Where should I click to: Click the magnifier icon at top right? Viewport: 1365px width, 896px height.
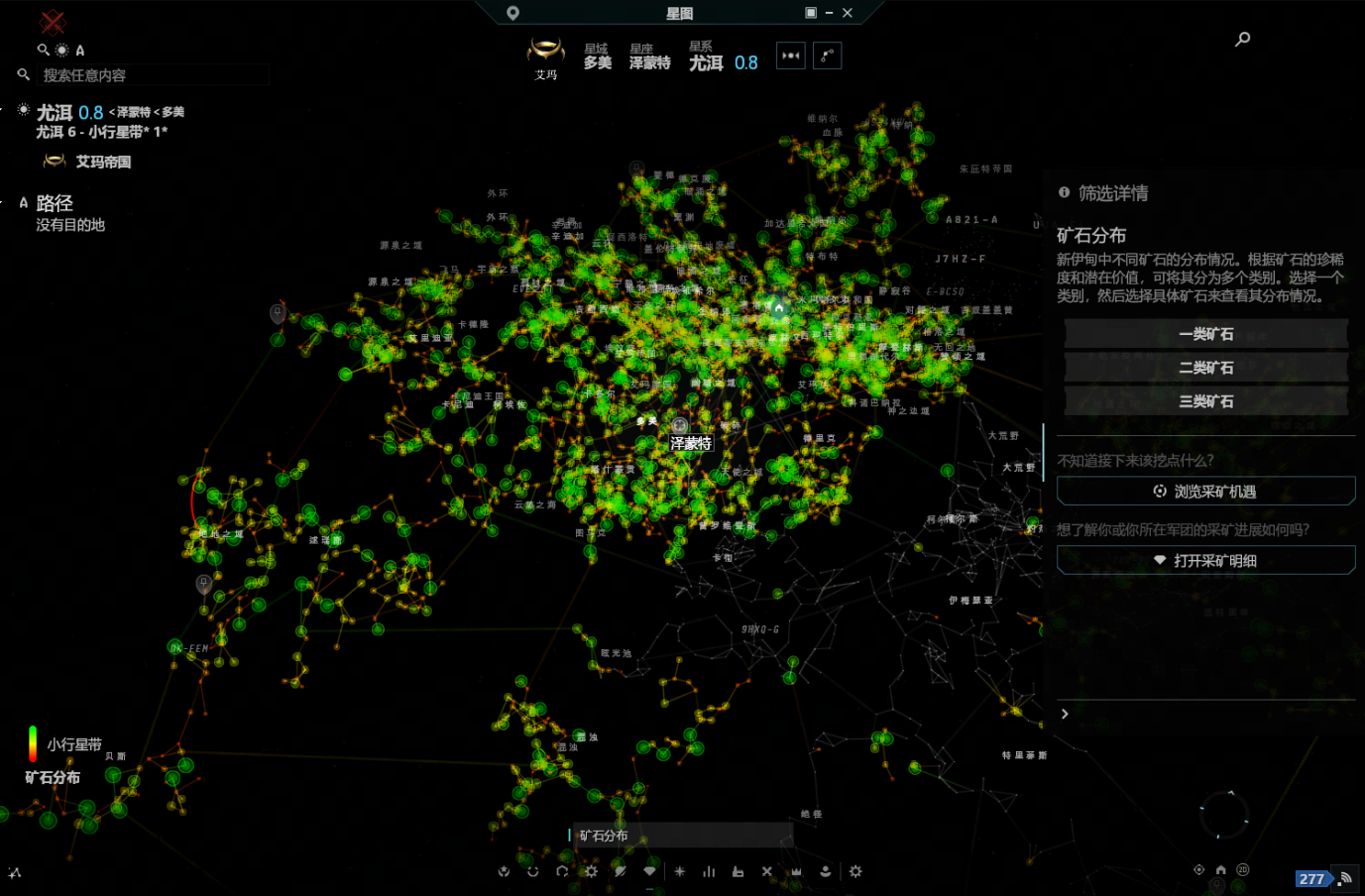pyautogui.click(x=1242, y=39)
